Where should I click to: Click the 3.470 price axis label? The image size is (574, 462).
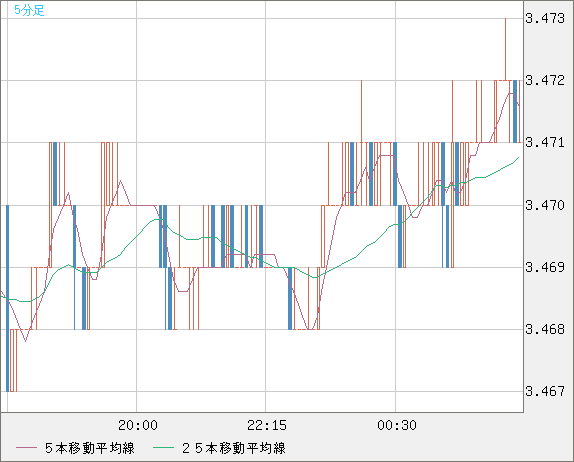545,205
